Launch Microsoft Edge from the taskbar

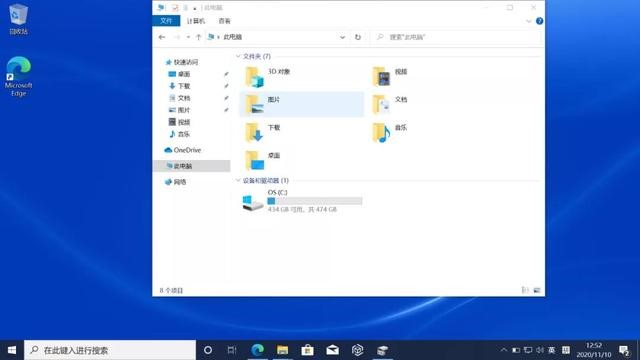(x=257, y=350)
